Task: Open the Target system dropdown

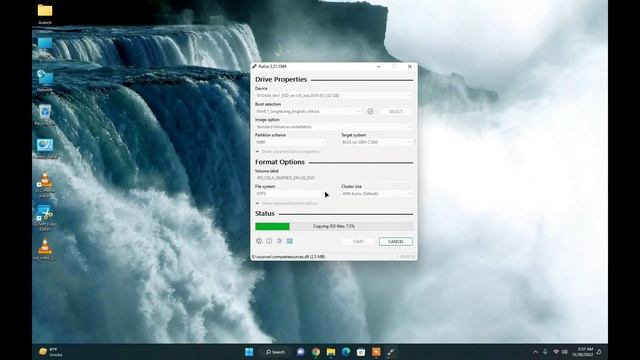Action: click(377, 142)
